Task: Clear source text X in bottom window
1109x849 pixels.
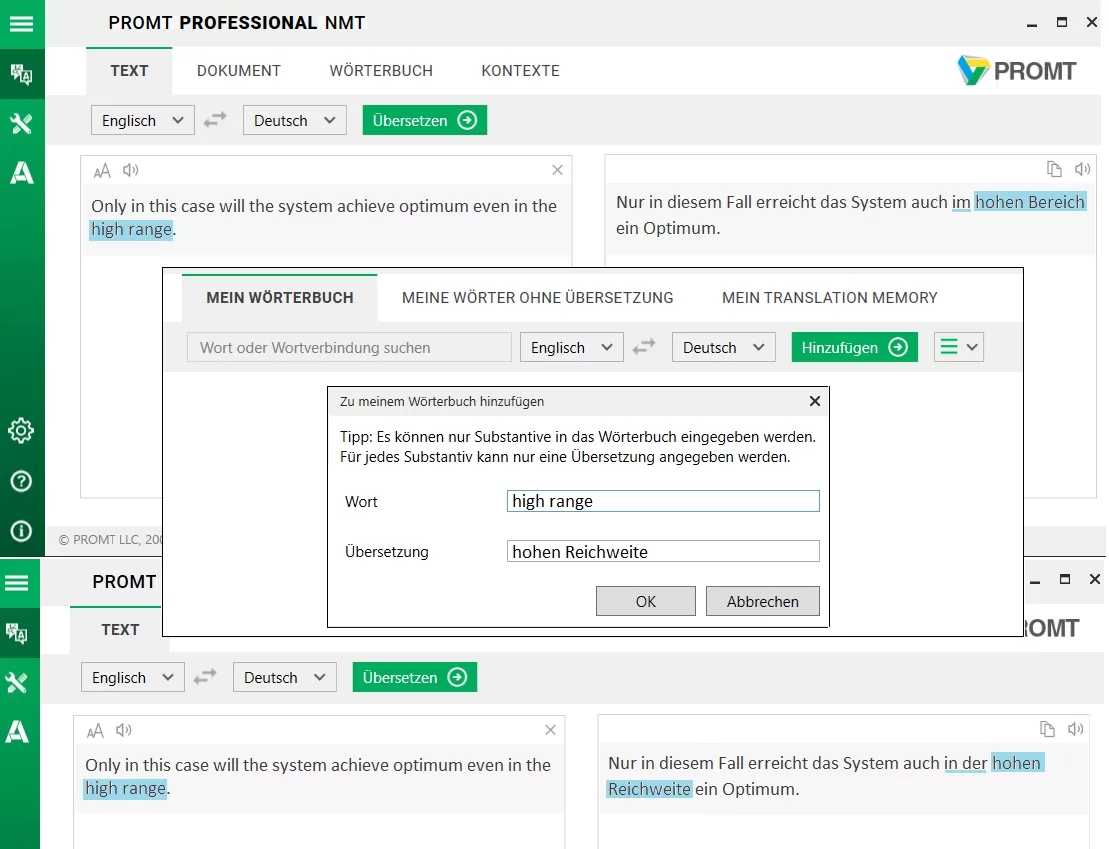Action: [550, 729]
